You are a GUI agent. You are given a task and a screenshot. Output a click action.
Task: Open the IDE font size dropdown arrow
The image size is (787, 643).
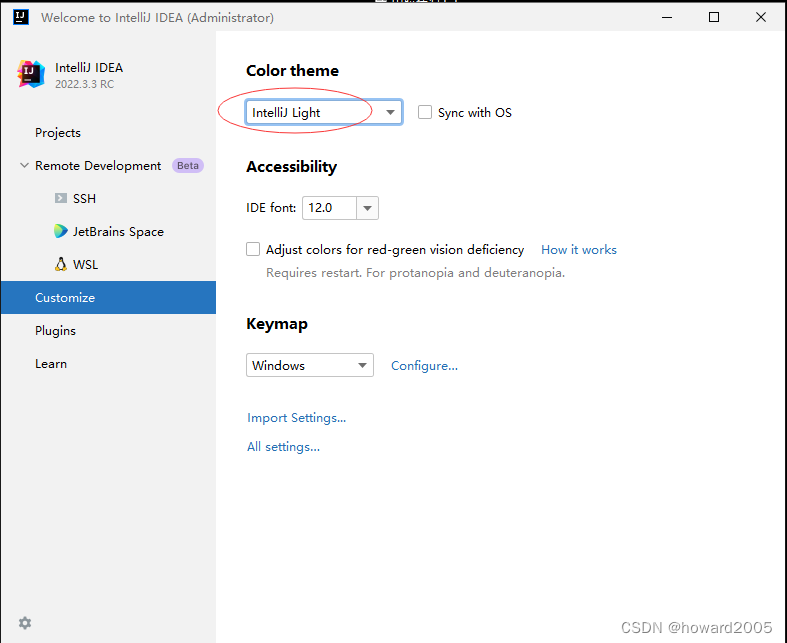point(367,208)
